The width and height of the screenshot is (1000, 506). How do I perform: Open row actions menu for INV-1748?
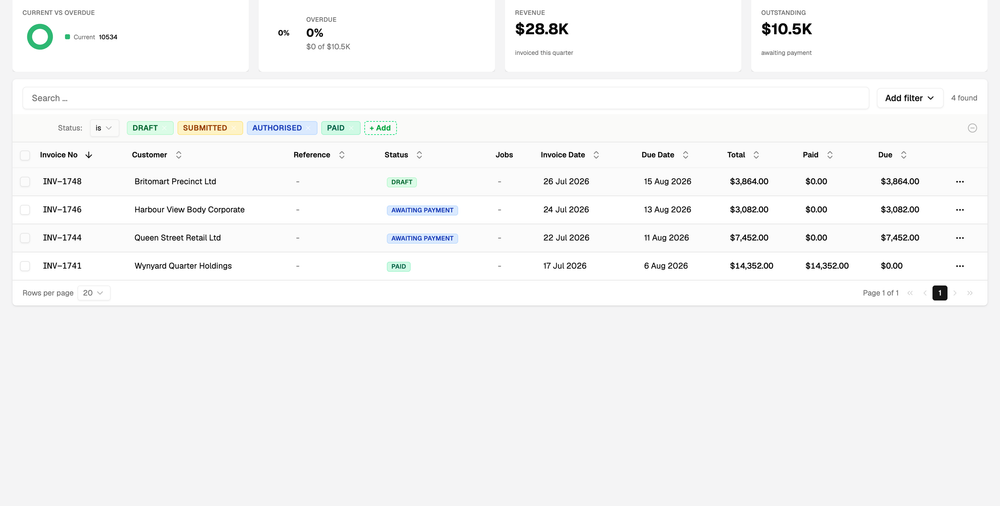click(959, 182)
